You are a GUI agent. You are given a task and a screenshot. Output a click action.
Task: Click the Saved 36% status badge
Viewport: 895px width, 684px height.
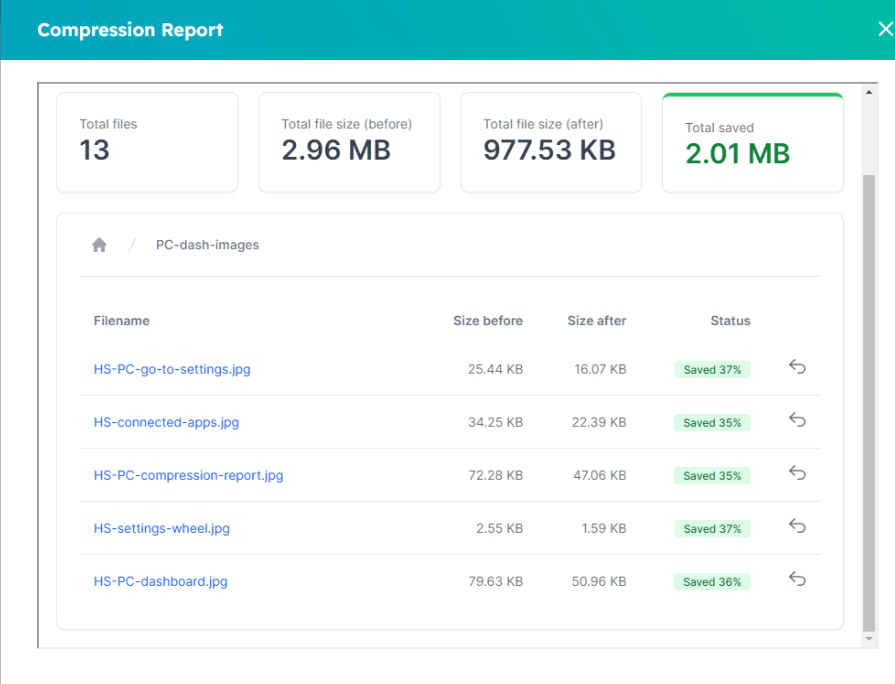(x=712, y=582)
